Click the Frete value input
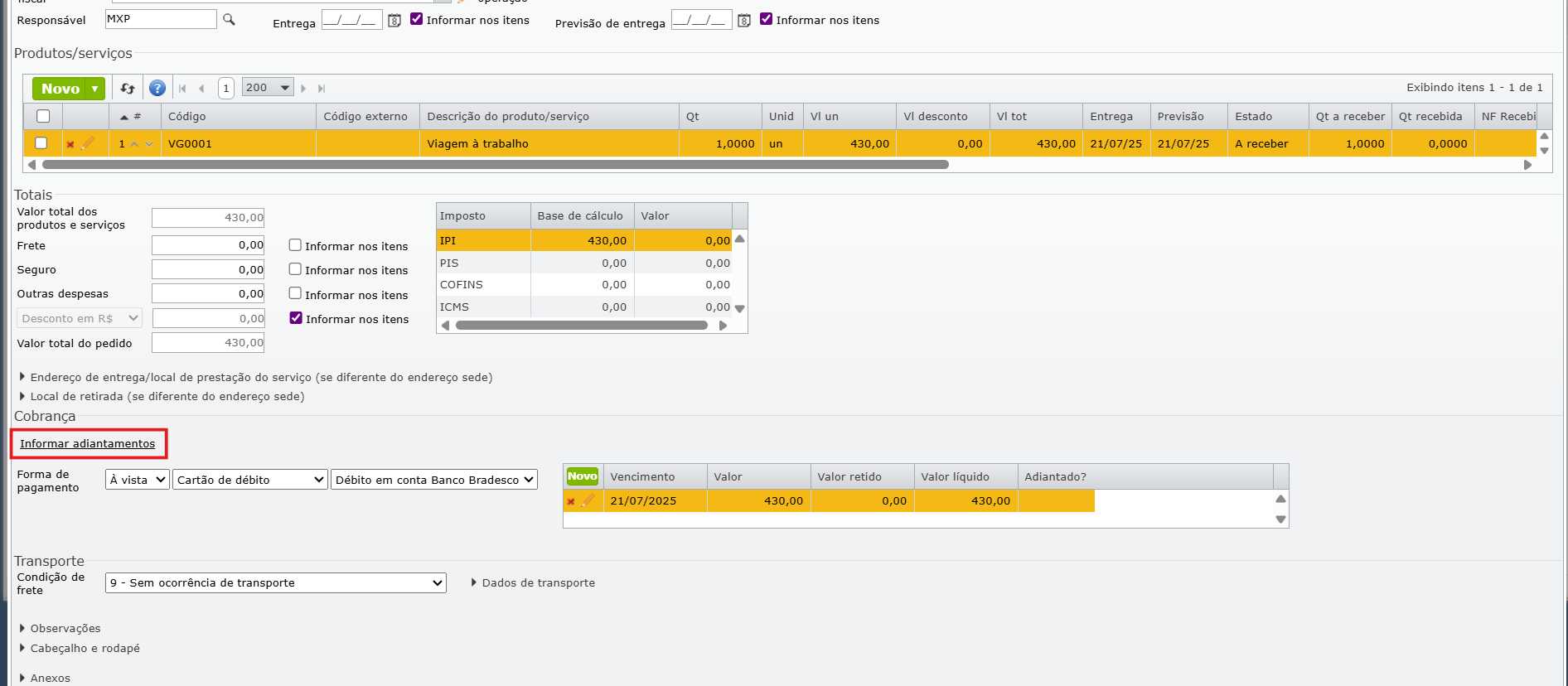Image resolution: width=1568 pixels, height=686 pixels. pyautogui.click(x=208, y=245)
